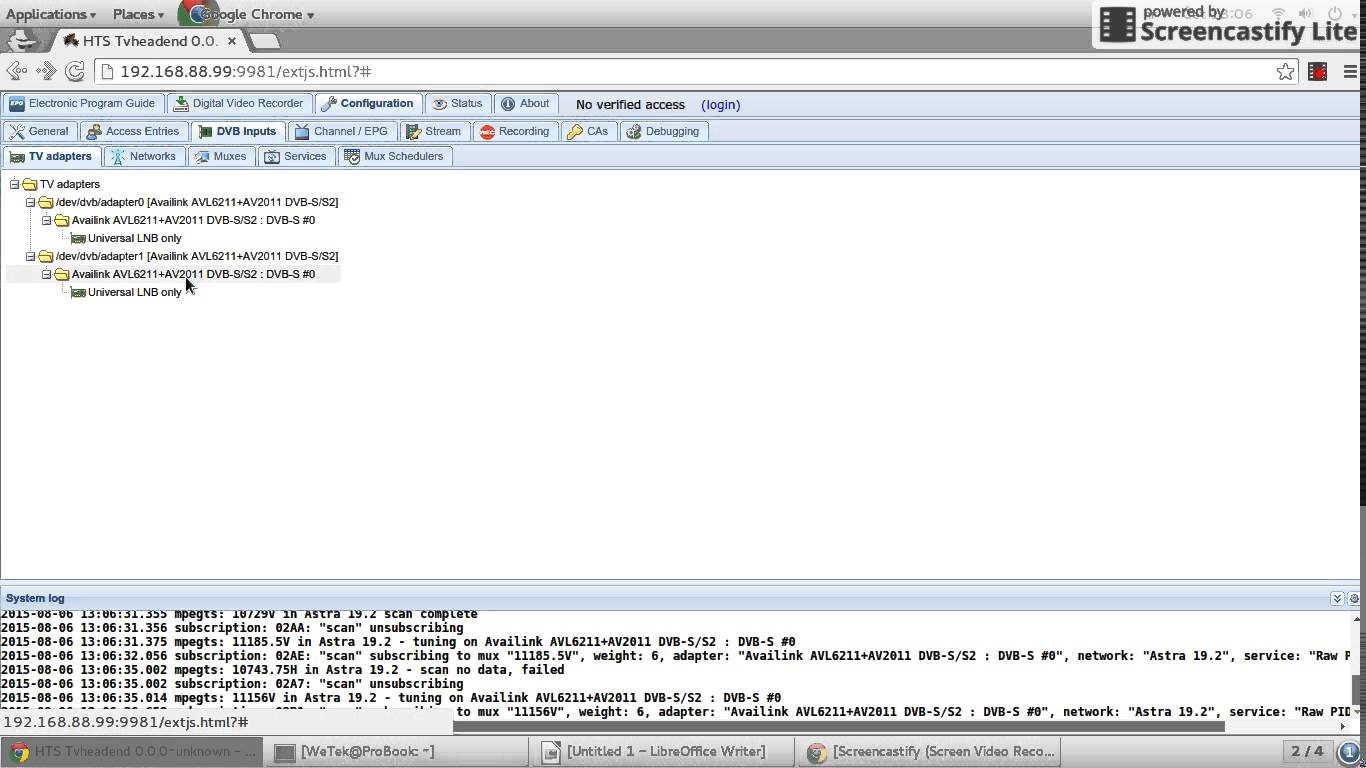Open the Networks sub-tab
The height and width of the screenshot is (768, 1366).
pyautogui.click(x=144, y=156)
